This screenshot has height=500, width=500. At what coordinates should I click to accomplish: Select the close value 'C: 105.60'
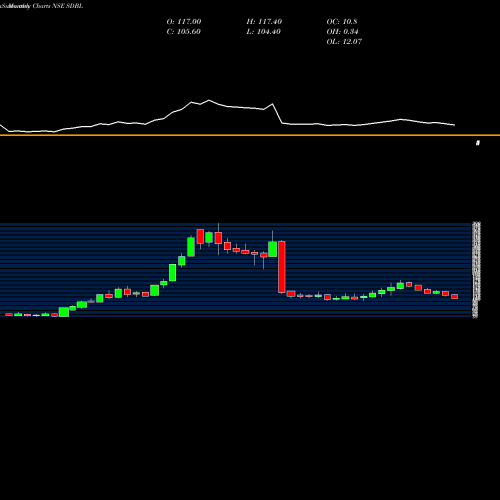tap(183, 31)
